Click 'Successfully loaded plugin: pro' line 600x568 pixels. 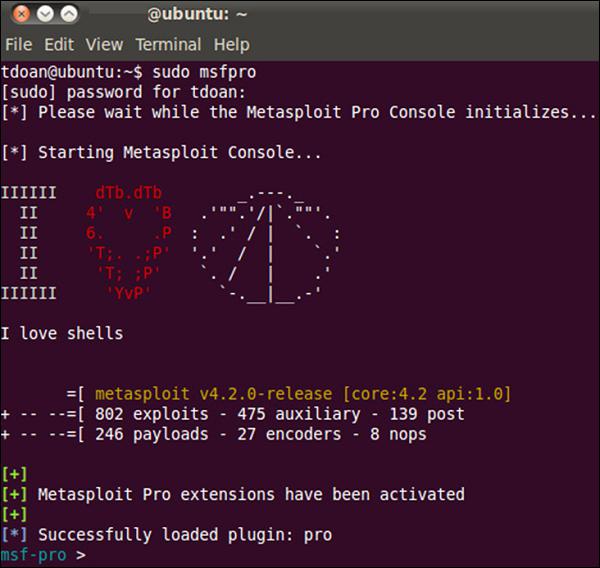point(166,535)
